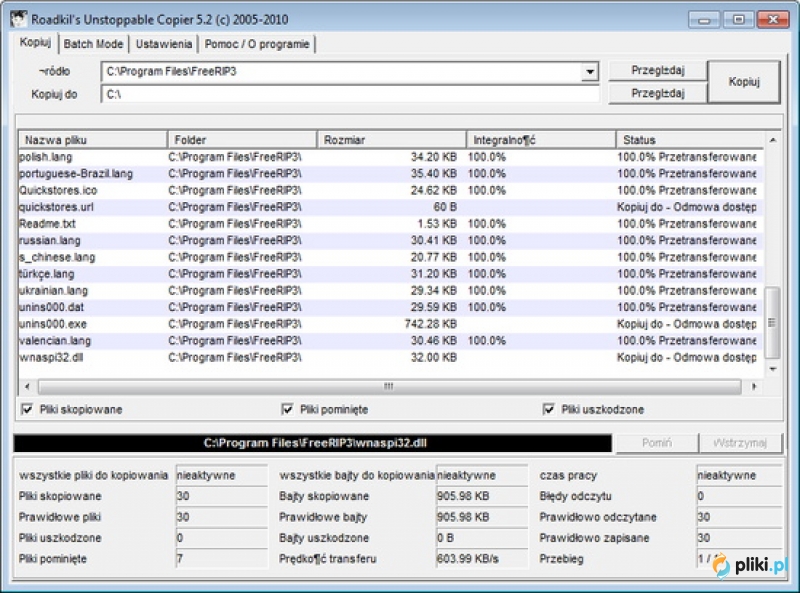800x593 pixels.
Task: Start copying with the large Kopiuj button
Action: 744,82
